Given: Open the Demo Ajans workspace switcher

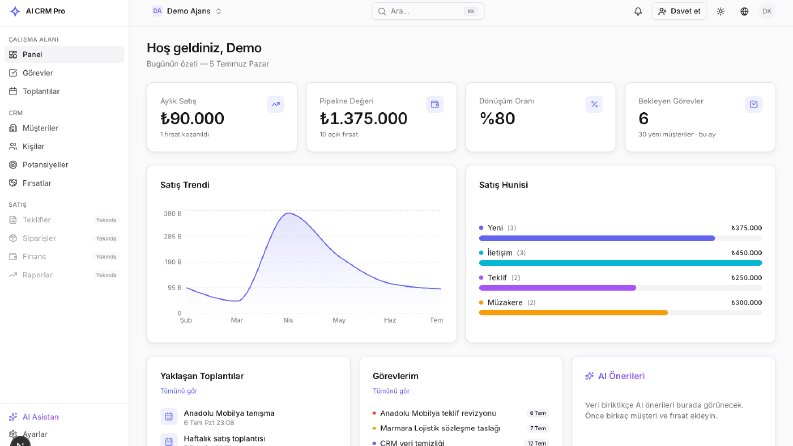Looking at the screenshot, I should (x=187, y=11).
